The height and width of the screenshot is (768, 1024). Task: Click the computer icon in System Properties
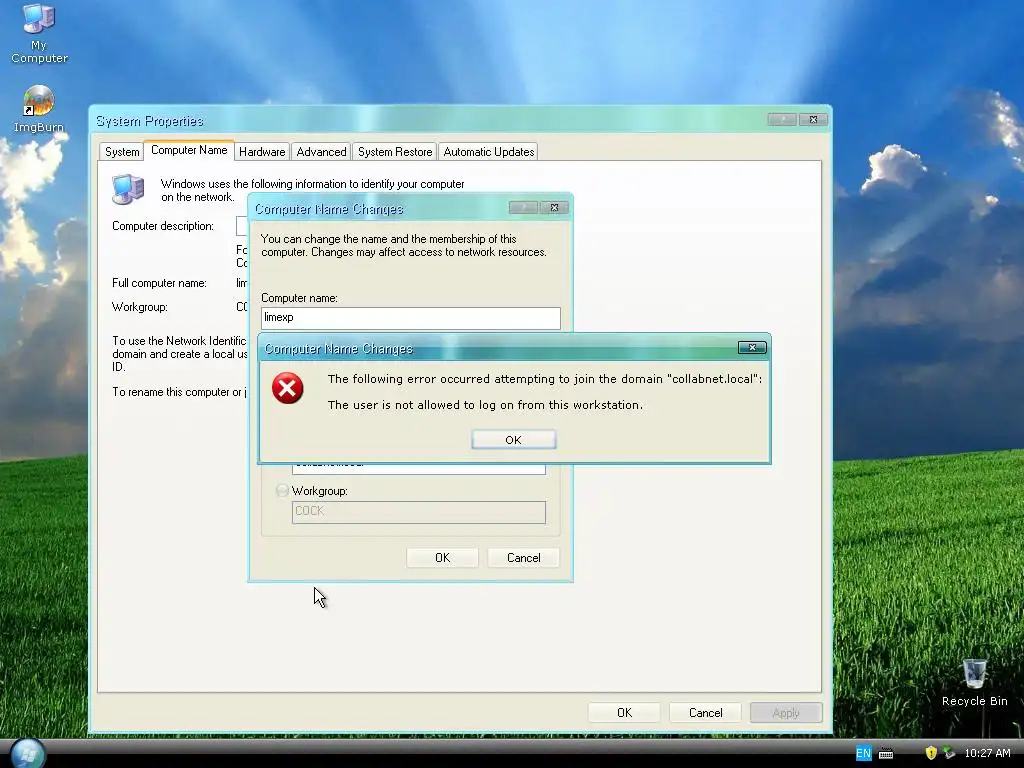click(x=127, y=189)
